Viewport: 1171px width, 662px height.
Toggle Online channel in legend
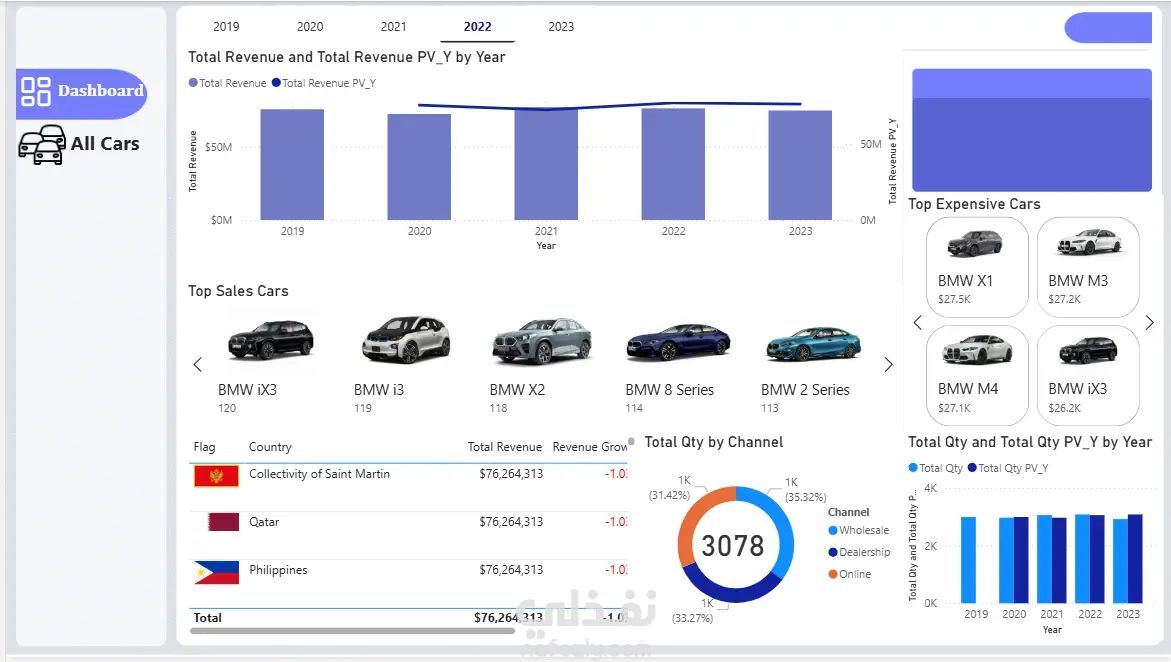[850, 574]
